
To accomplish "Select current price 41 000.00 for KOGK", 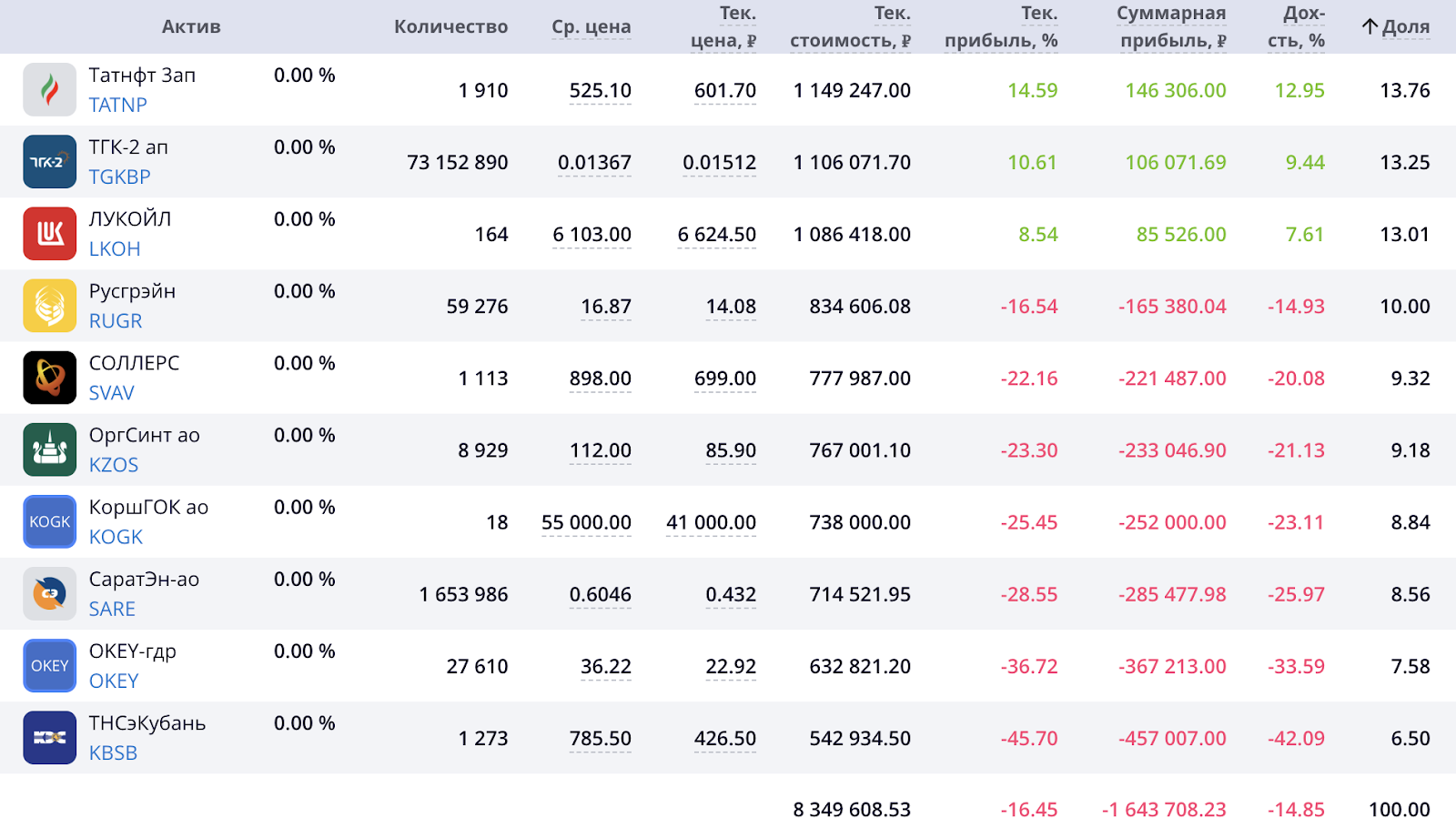I will click(x=712, y=523).
